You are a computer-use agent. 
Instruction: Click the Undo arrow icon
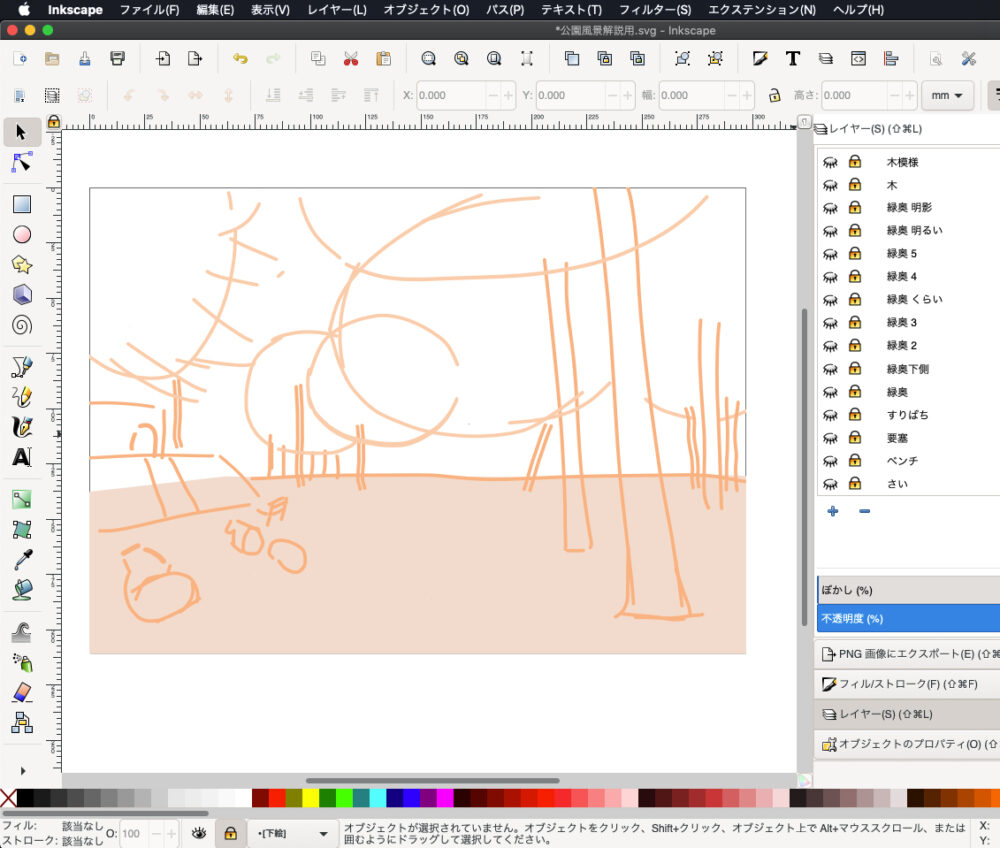(240, 59)
